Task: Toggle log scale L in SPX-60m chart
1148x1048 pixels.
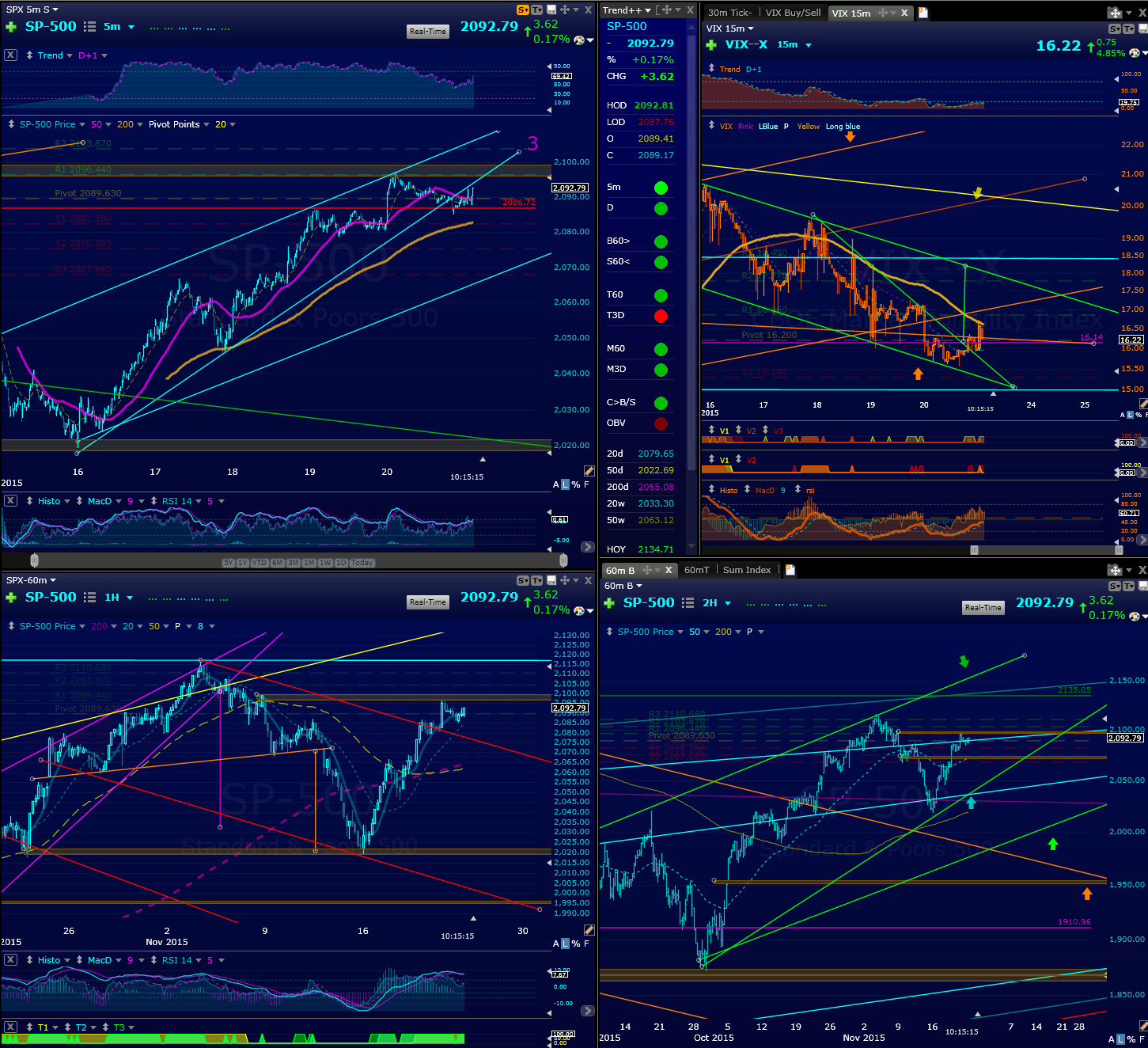Action: tap(565, 944)
